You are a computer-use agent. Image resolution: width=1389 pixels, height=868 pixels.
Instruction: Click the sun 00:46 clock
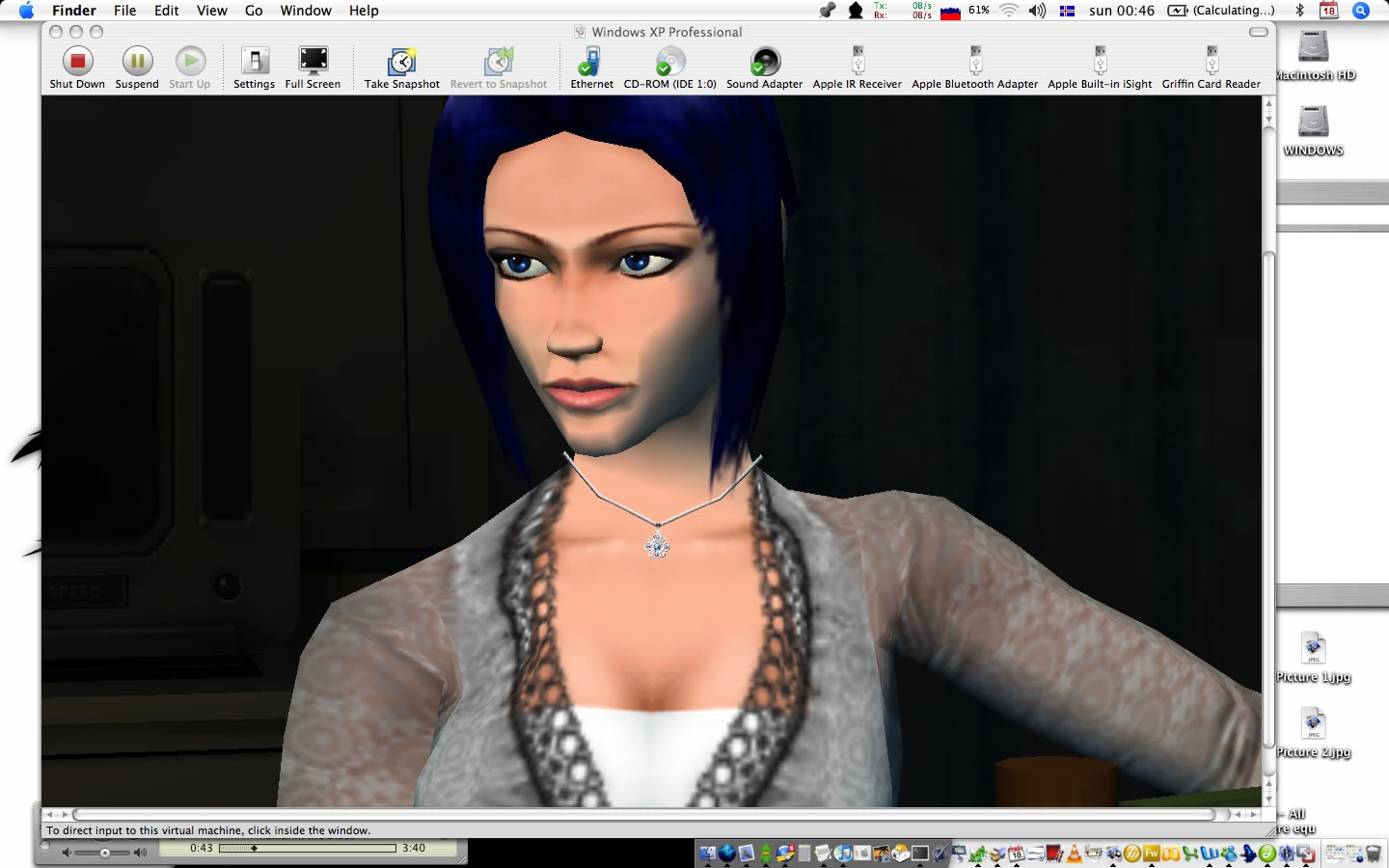[1122, 11]
